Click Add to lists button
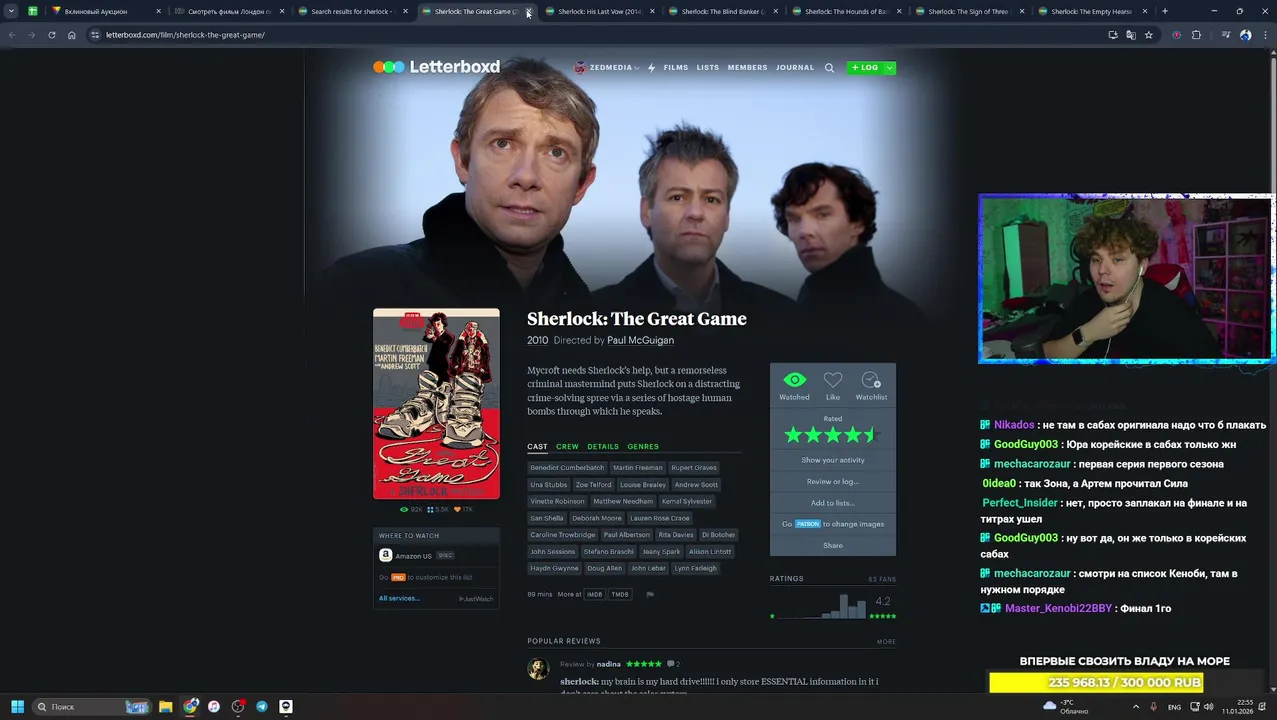1277x720 pixels. [833, 503]
